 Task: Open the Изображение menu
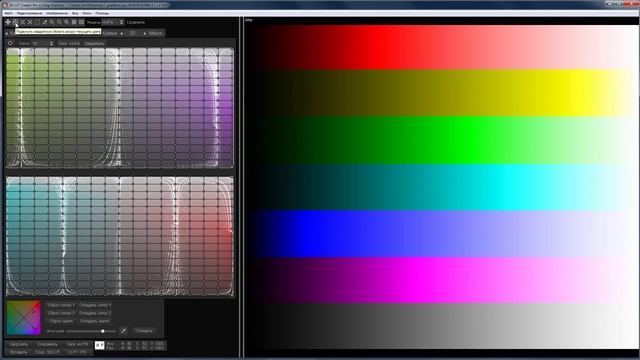coord(57,13)
